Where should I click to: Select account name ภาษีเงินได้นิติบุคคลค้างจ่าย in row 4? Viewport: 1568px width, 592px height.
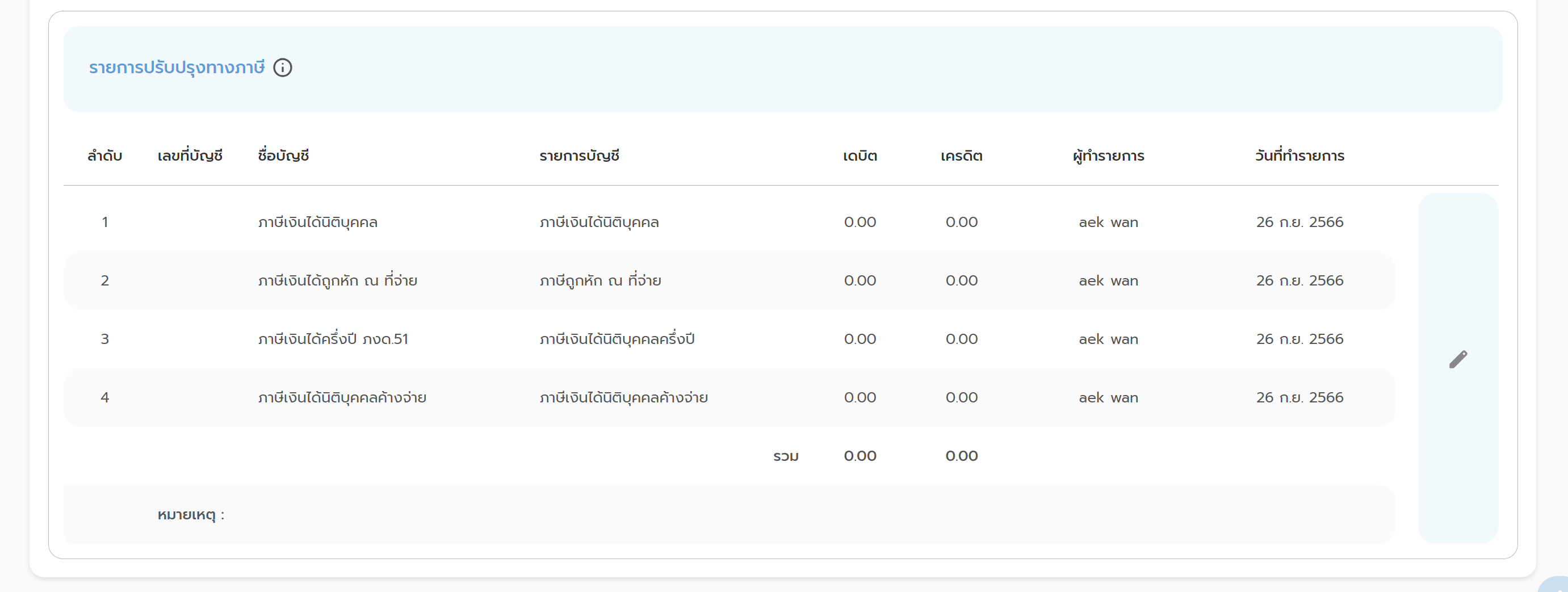tap(342, 397)
